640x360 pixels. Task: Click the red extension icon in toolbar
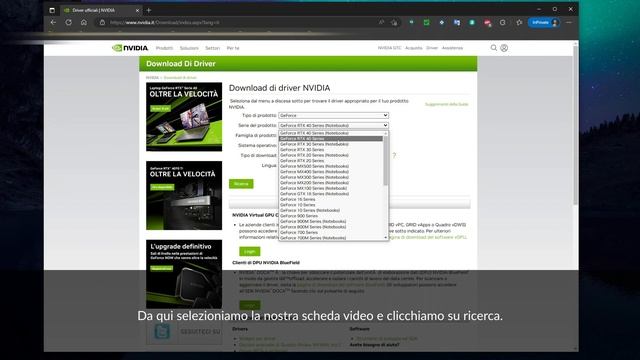click(487, 22)
